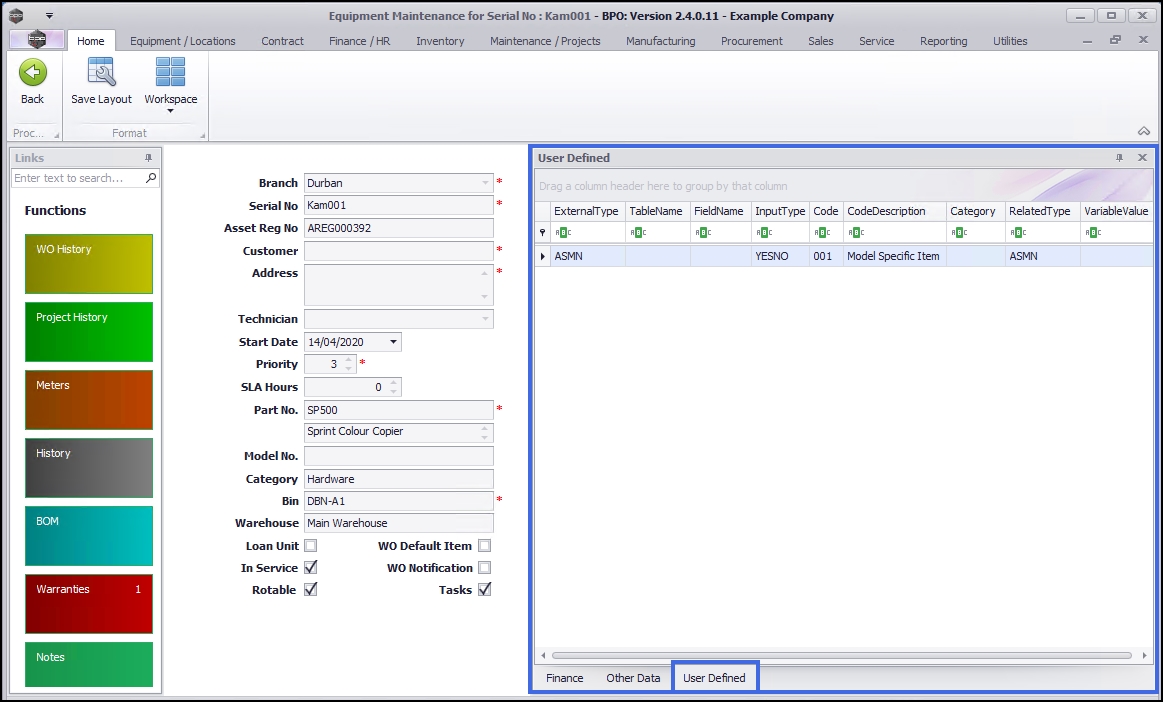Open the WO History function tile
Image resolution: width=1163 pixels, height=702 pixels.
click(x=88, y=264)
